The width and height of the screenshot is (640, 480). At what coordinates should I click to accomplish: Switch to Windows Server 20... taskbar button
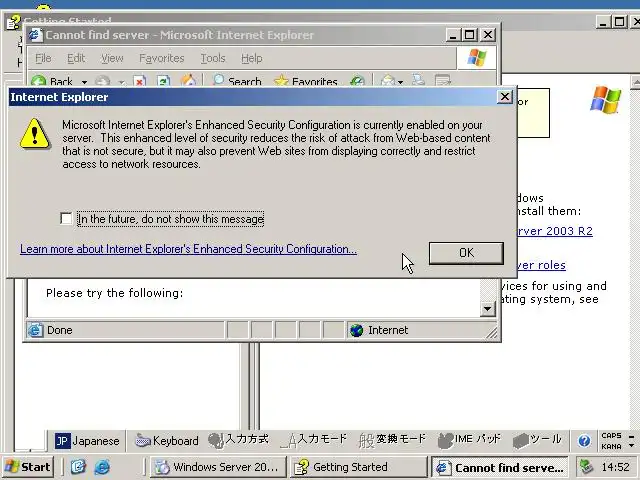coord(219,467)
